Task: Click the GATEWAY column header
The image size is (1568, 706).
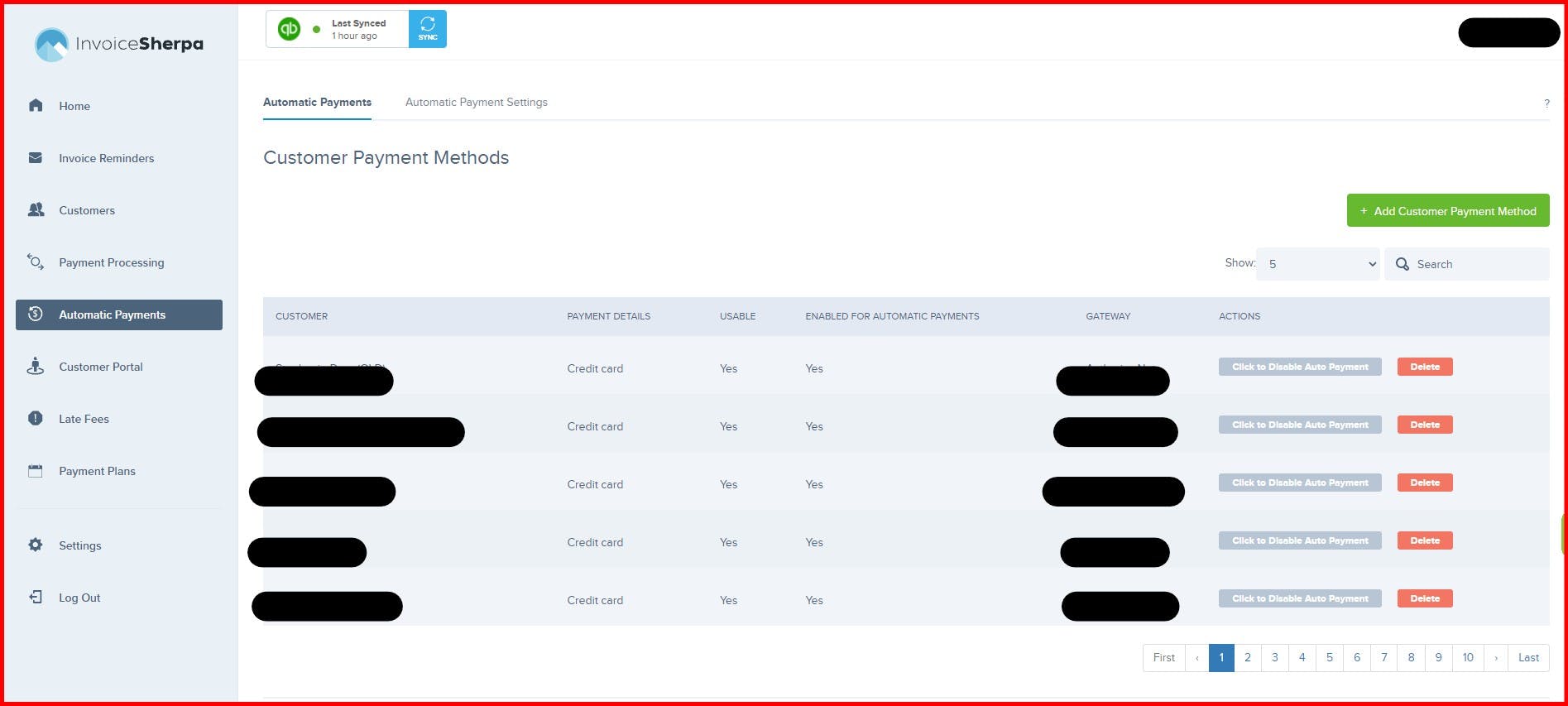Action: tap(1108, 316)
